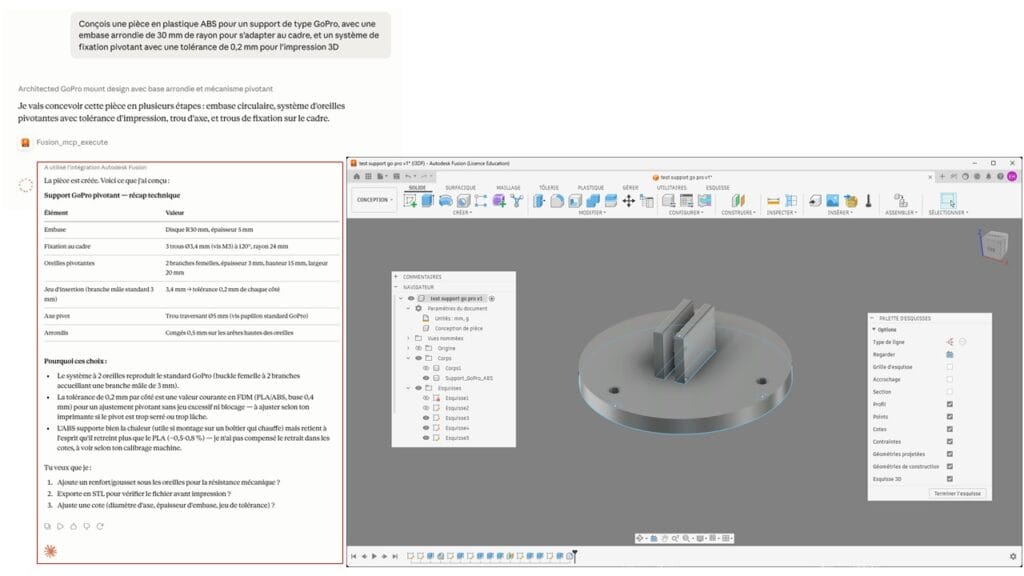1024x576 pixels.
Task: Open the timeline settings gear icon
Action: click(1013, 556)
